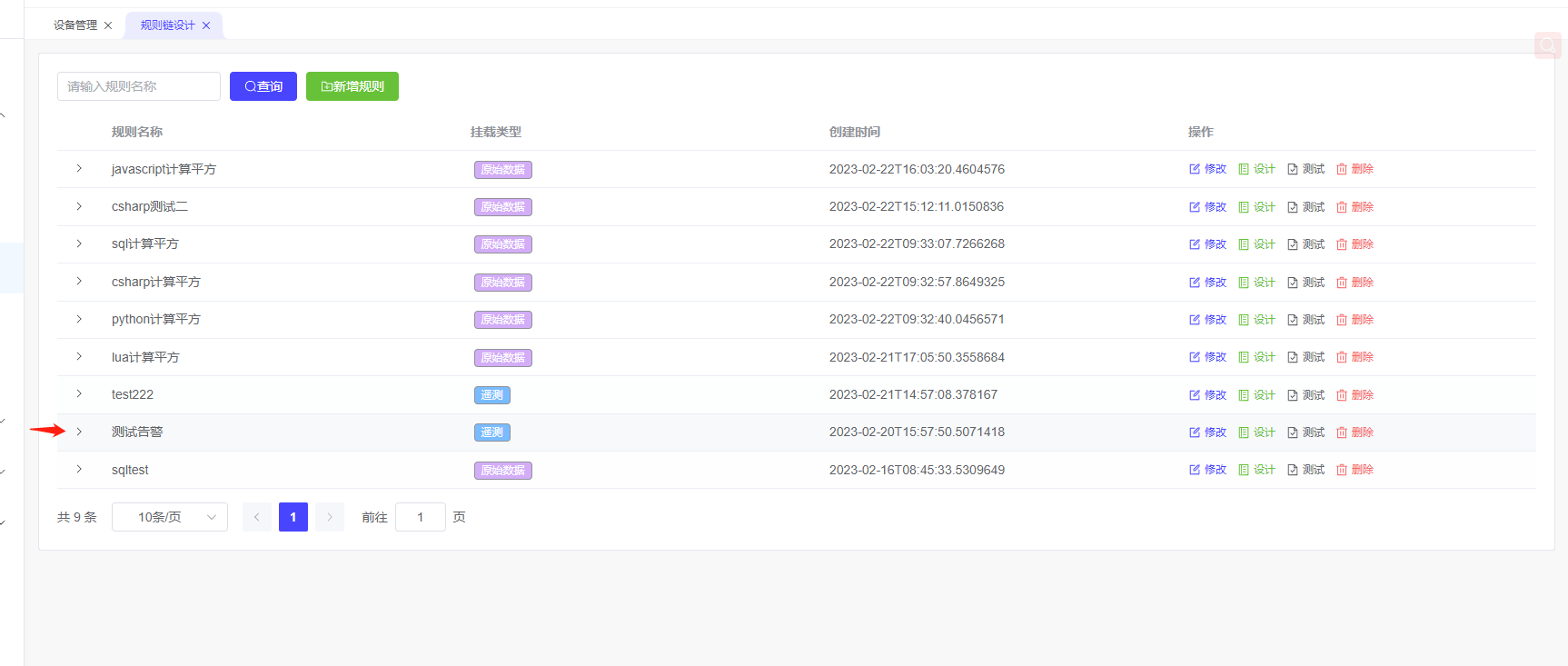Open the 10条/页 page size dropdown
Screen dimensions: 1568x666
[x=169, y=517]
